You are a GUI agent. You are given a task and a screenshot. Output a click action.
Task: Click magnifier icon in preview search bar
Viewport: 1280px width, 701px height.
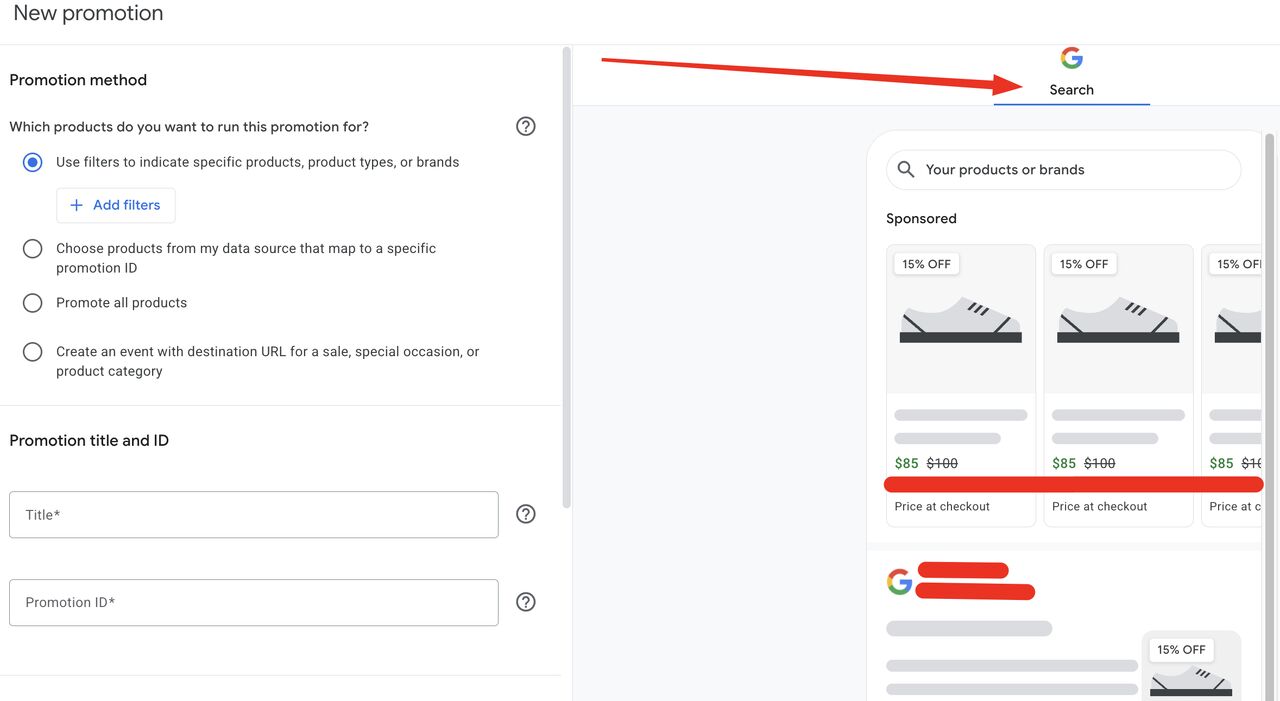pos(906,170)
